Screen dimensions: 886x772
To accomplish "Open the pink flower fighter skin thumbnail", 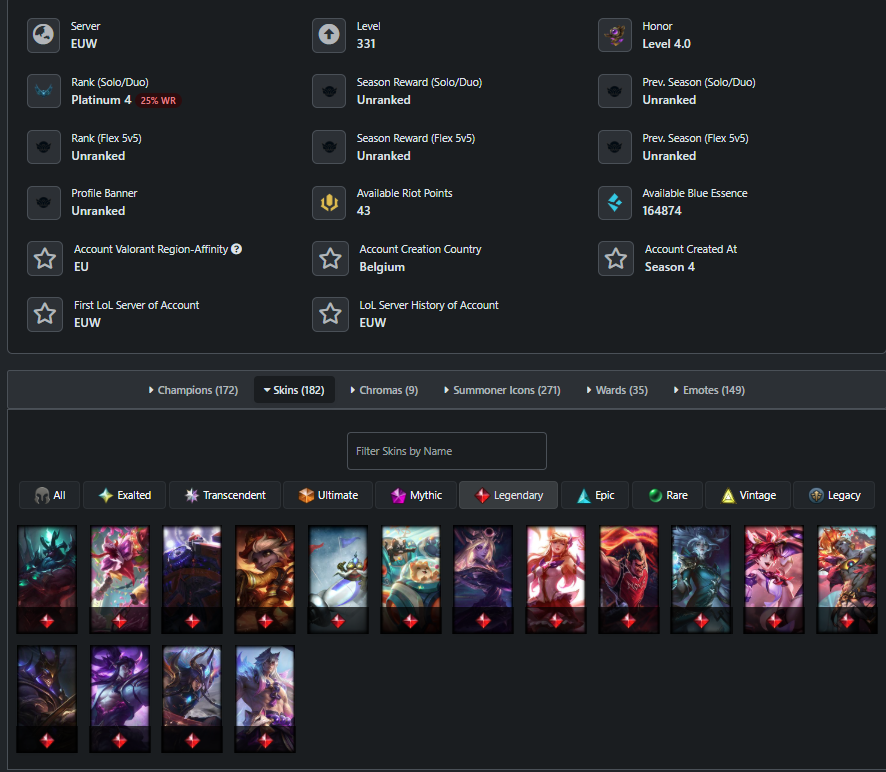I will 120,579.
